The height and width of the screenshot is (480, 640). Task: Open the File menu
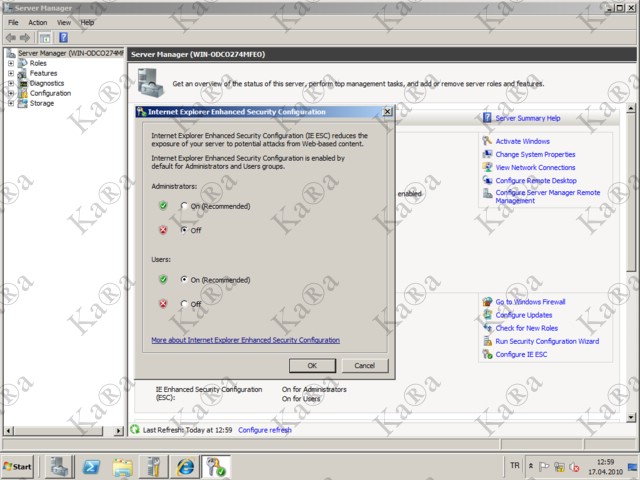pos(13,22)
